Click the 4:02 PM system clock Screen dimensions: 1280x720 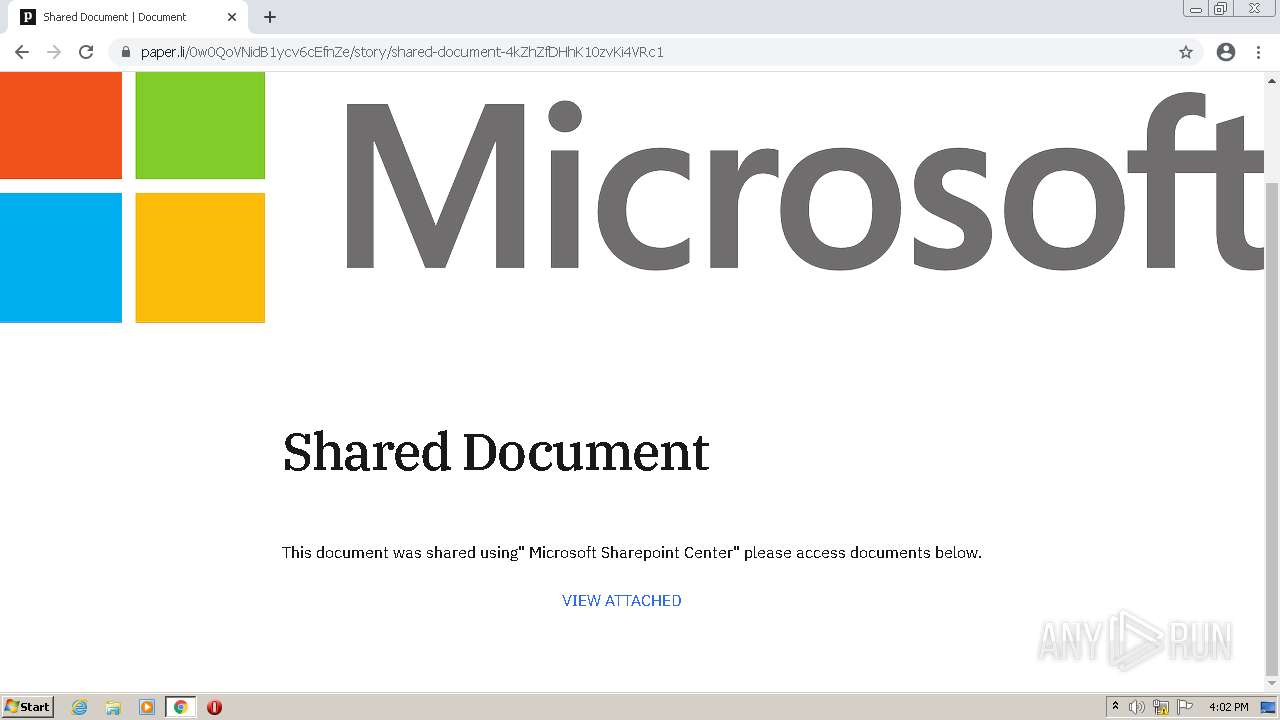[1228, 707]
